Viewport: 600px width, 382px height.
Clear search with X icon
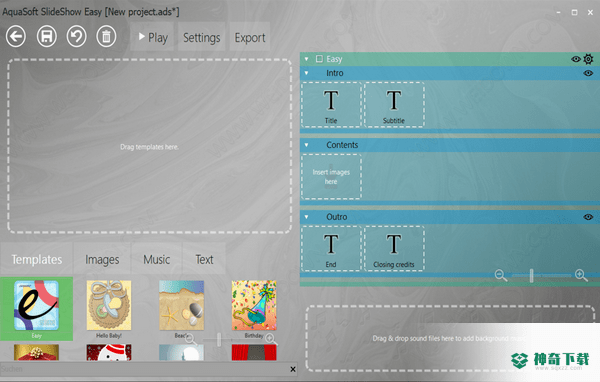[293, 369]
